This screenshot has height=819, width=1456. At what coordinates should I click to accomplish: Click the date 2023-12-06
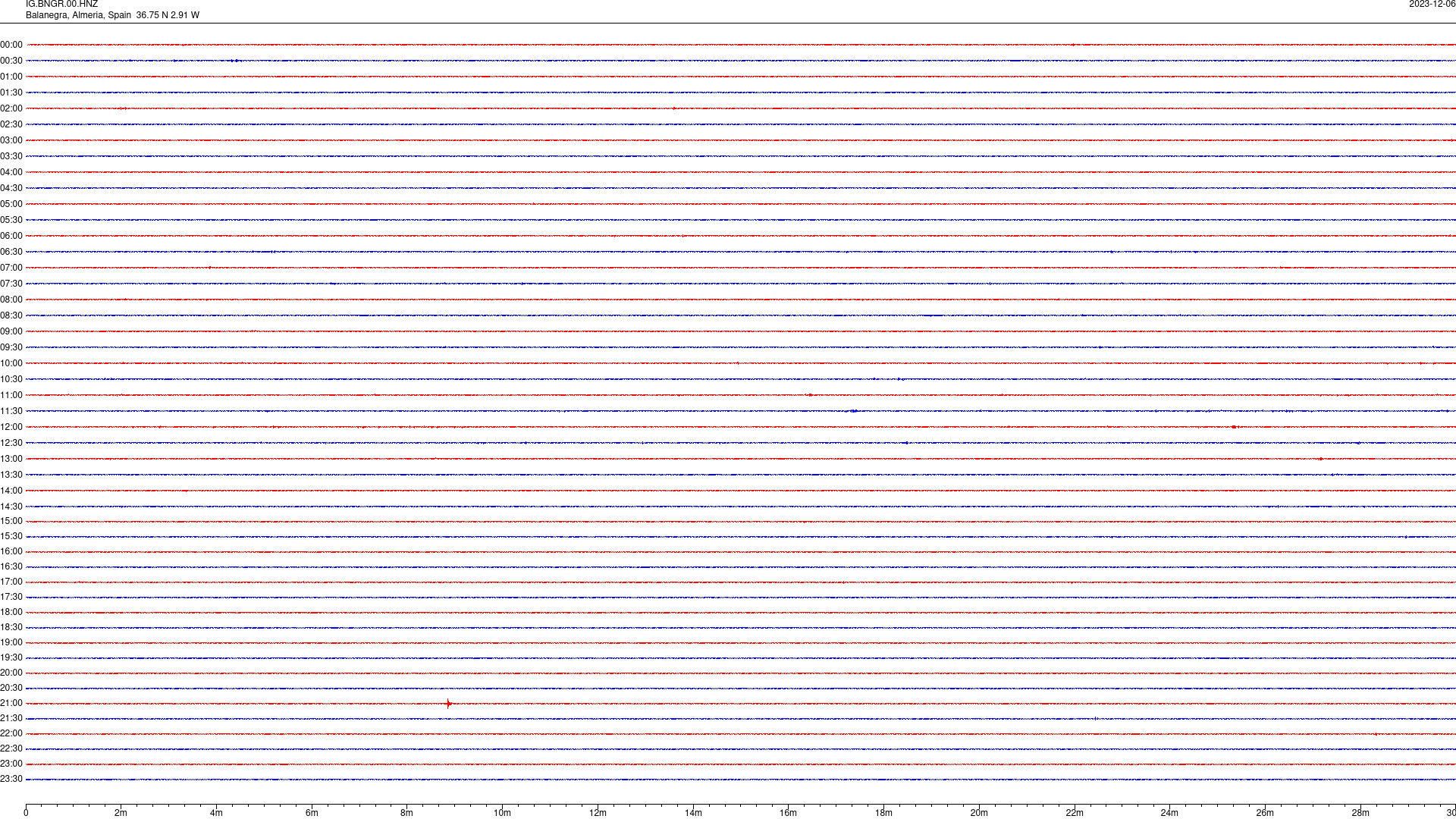pyautogui.click(x=1432, y=5)
